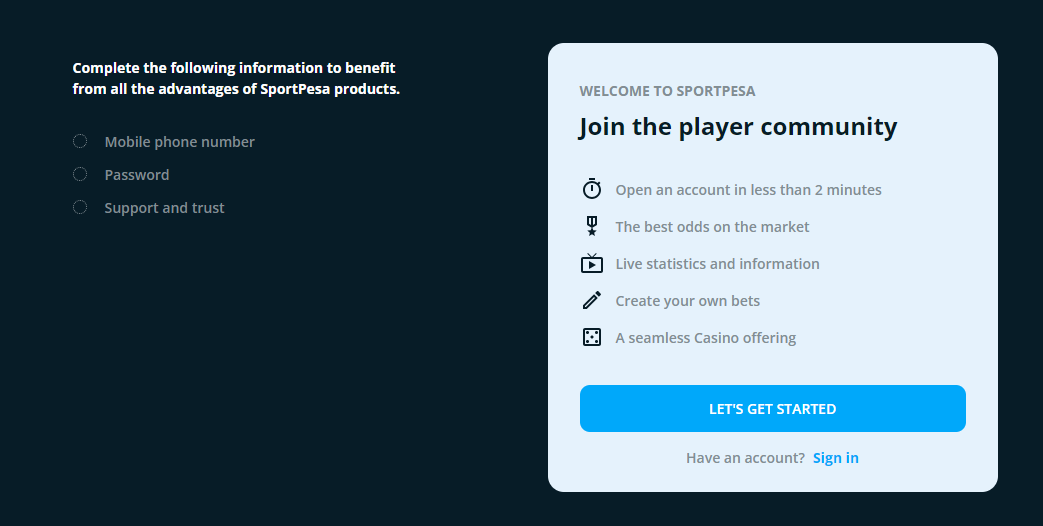
Task: Select the Mobile phone number step circle
Action: point(80,142)
